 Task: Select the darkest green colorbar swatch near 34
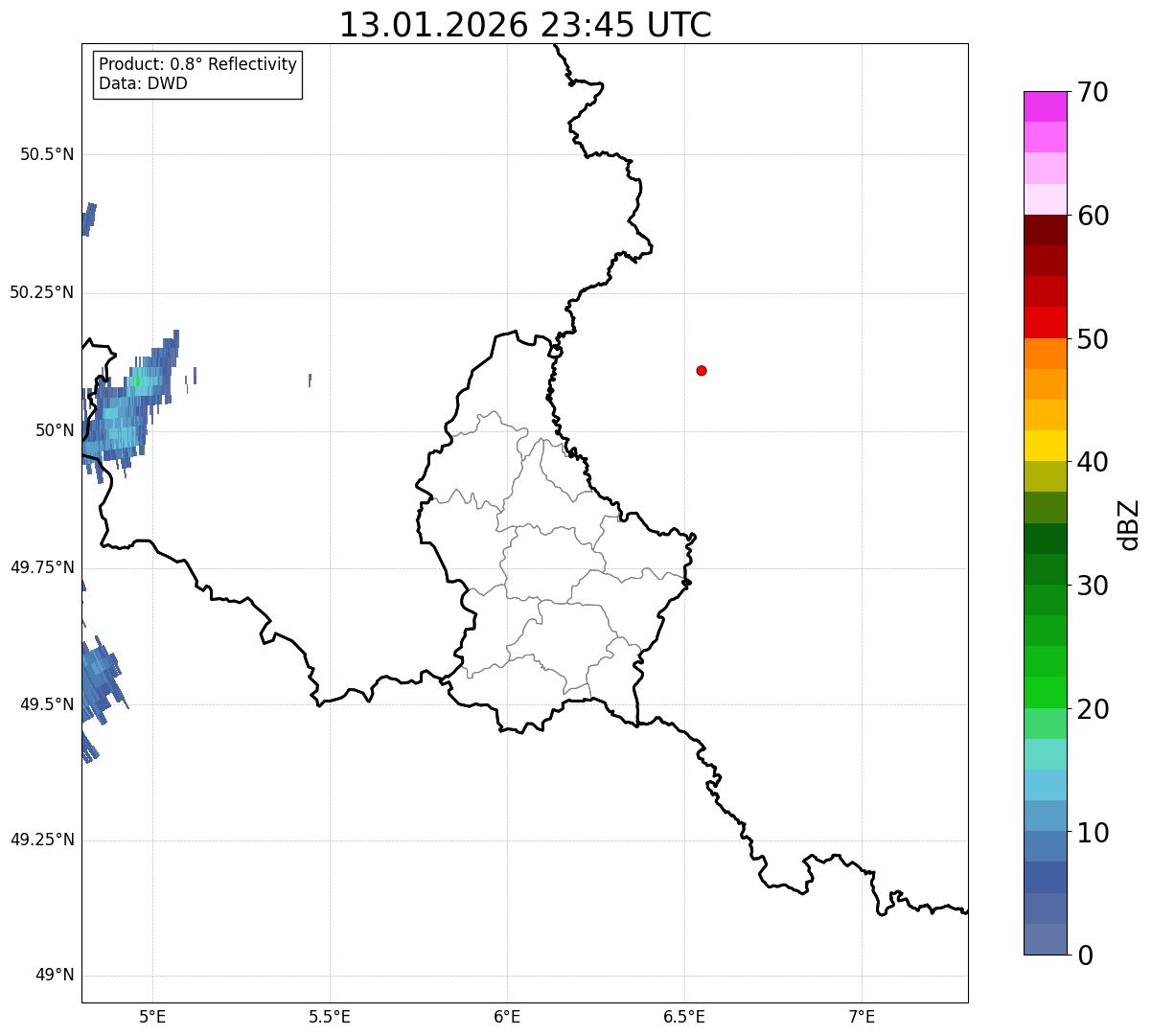point(1046,539)
